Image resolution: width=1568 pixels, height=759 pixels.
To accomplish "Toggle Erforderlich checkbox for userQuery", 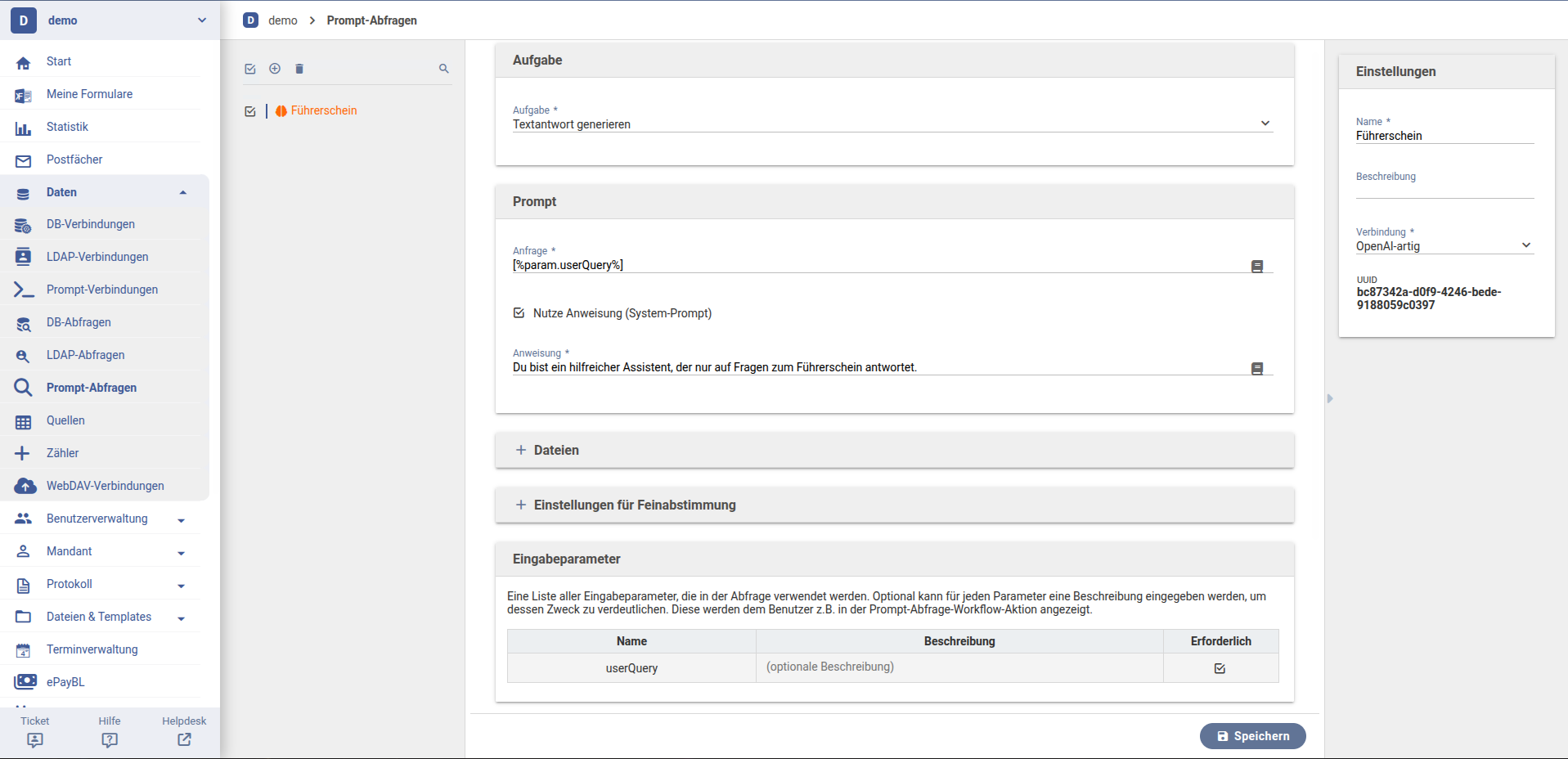I will pyautogui.click(x=1220, y=668).
